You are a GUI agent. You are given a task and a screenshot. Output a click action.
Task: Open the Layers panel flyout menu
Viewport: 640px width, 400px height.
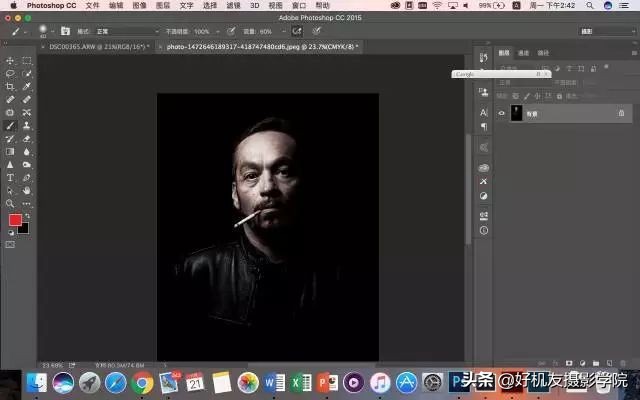[634, 53]
